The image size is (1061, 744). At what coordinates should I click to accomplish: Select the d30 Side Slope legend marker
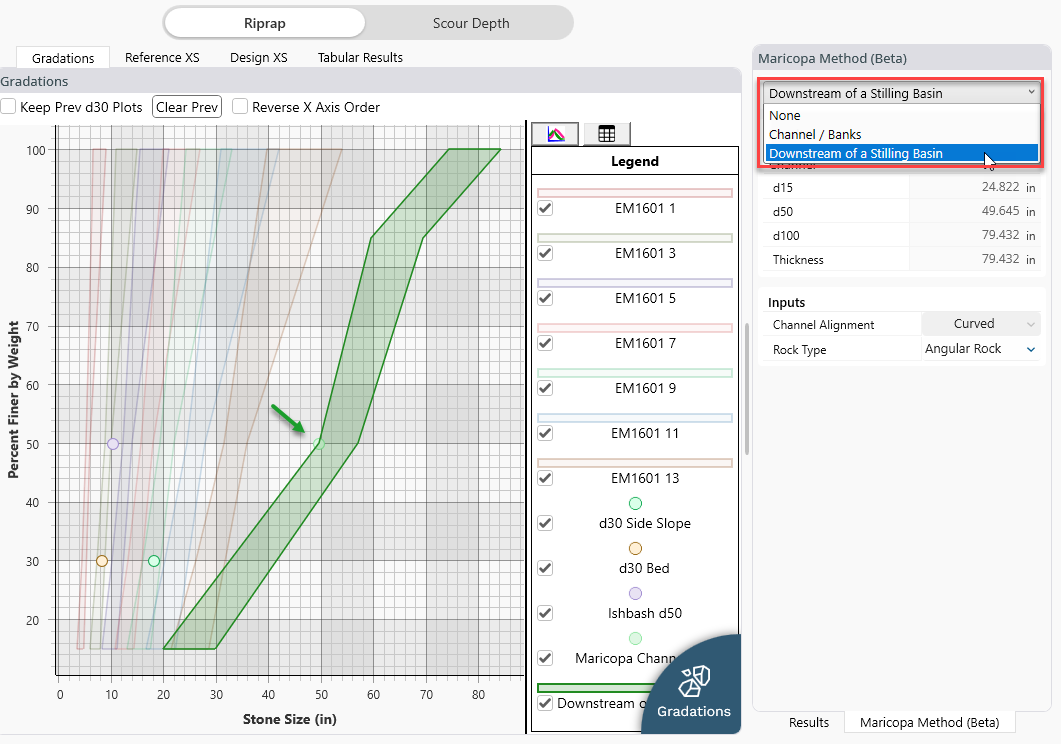pos(635,503)
